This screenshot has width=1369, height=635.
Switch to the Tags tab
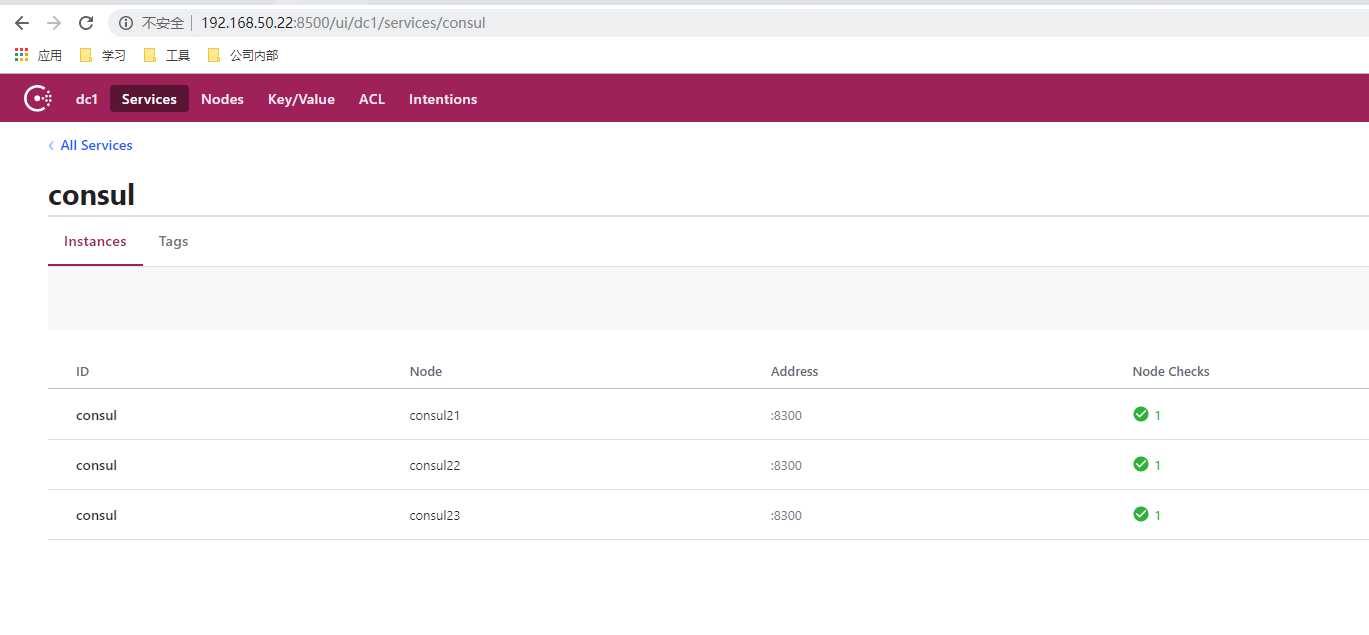pos(173,241)
